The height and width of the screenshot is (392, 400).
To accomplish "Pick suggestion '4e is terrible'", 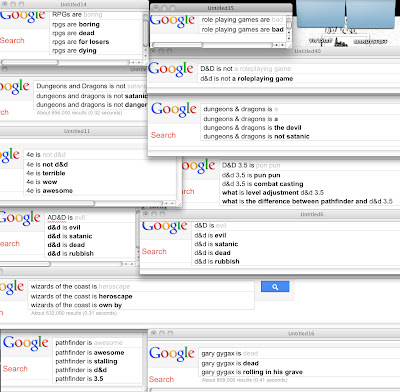I will point(46,173).
